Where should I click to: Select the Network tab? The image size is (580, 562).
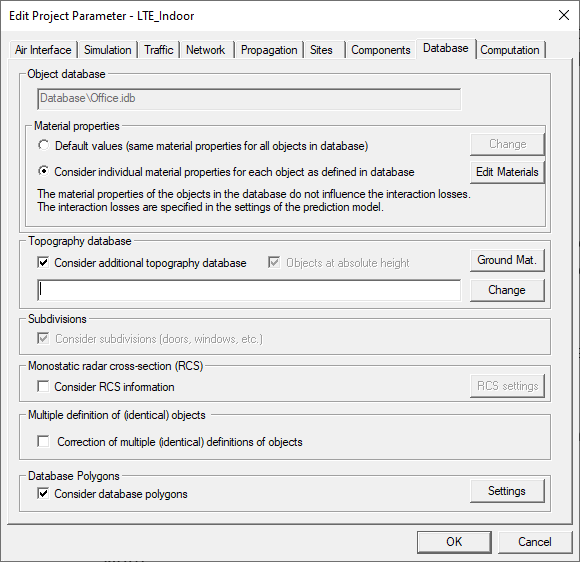[x=206, y=50]
